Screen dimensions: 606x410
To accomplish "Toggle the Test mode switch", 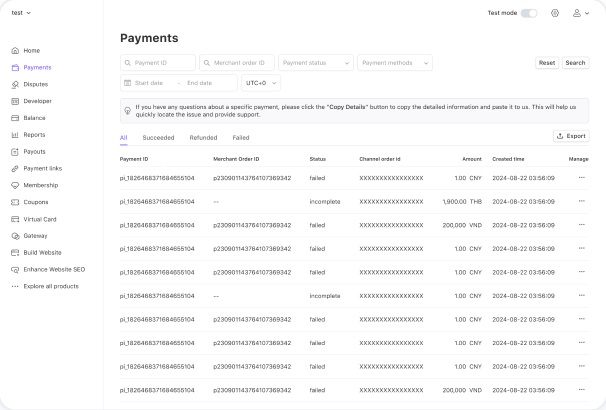I will 529,13.
